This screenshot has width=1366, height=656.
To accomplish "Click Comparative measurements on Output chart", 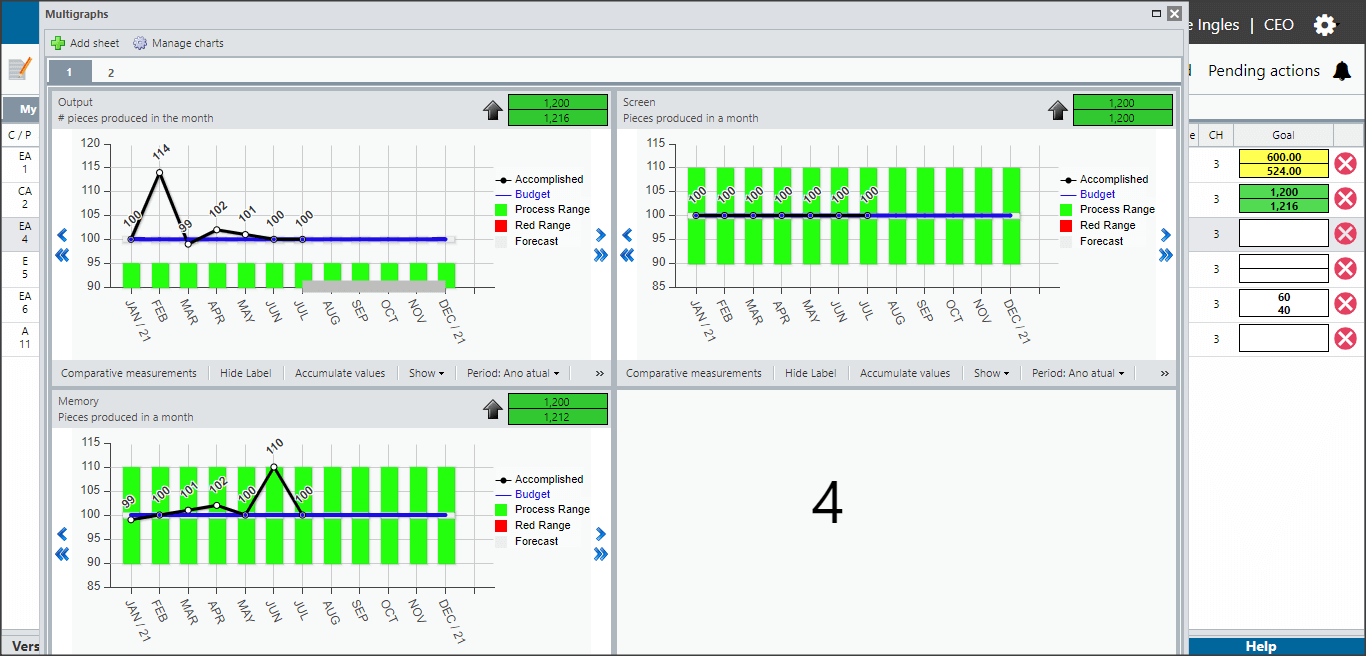I will click(x=129, y=373).
